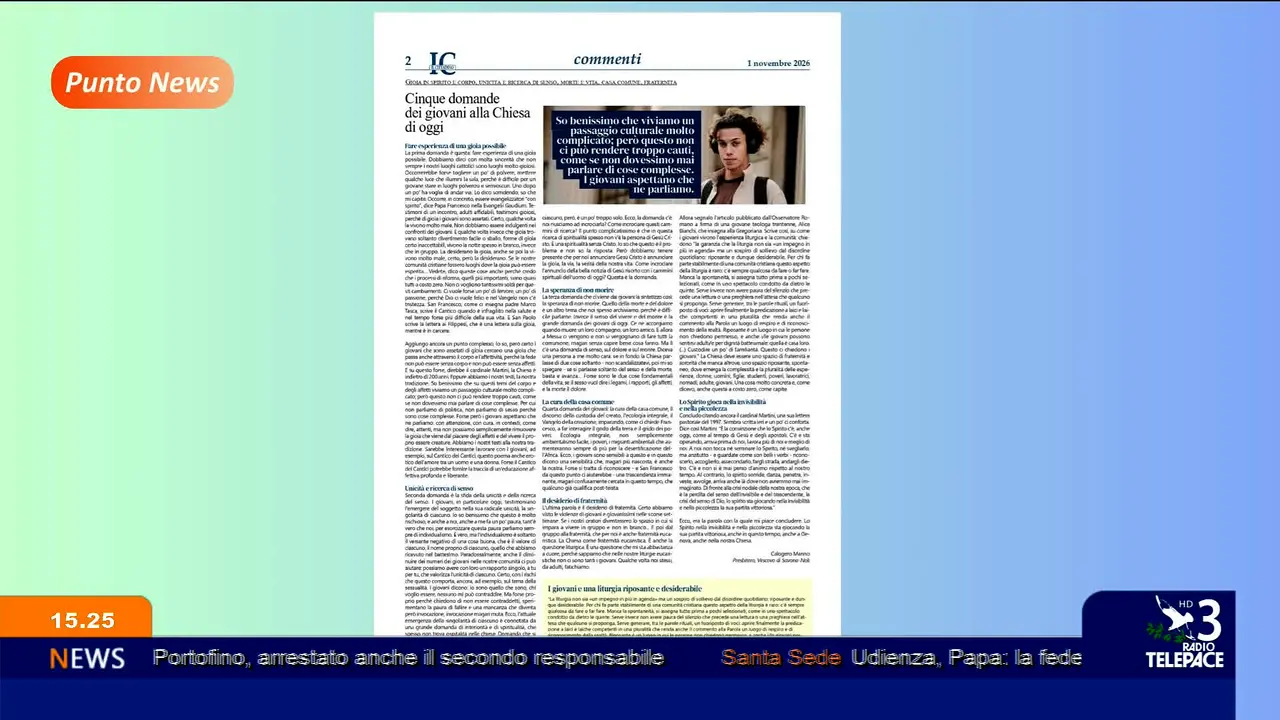The height and width of the screenshot is (720, 1280).
Task: Click the TELEPACE wordmark
Action: tap(1184, 659)
